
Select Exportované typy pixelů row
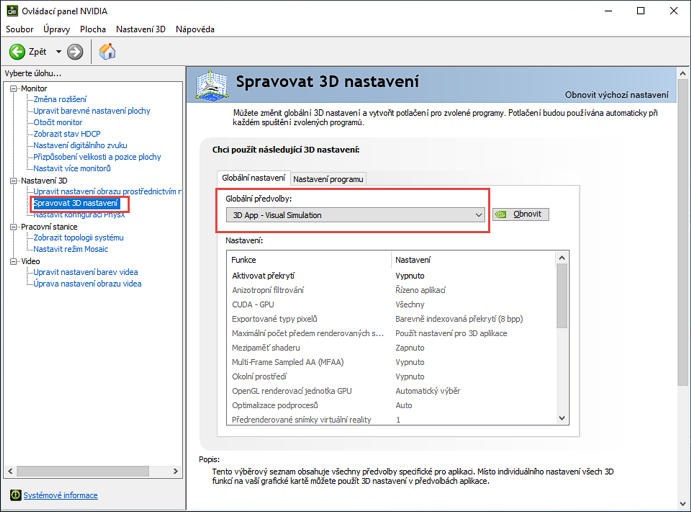pos(391,319)
